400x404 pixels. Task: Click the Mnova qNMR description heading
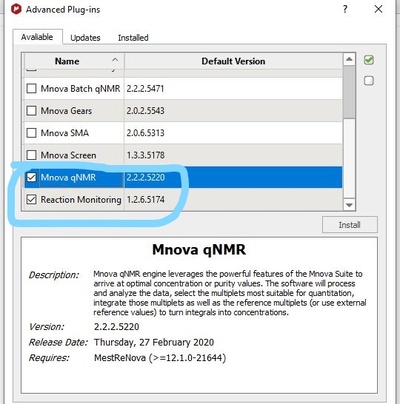click(x=199, y=250)
